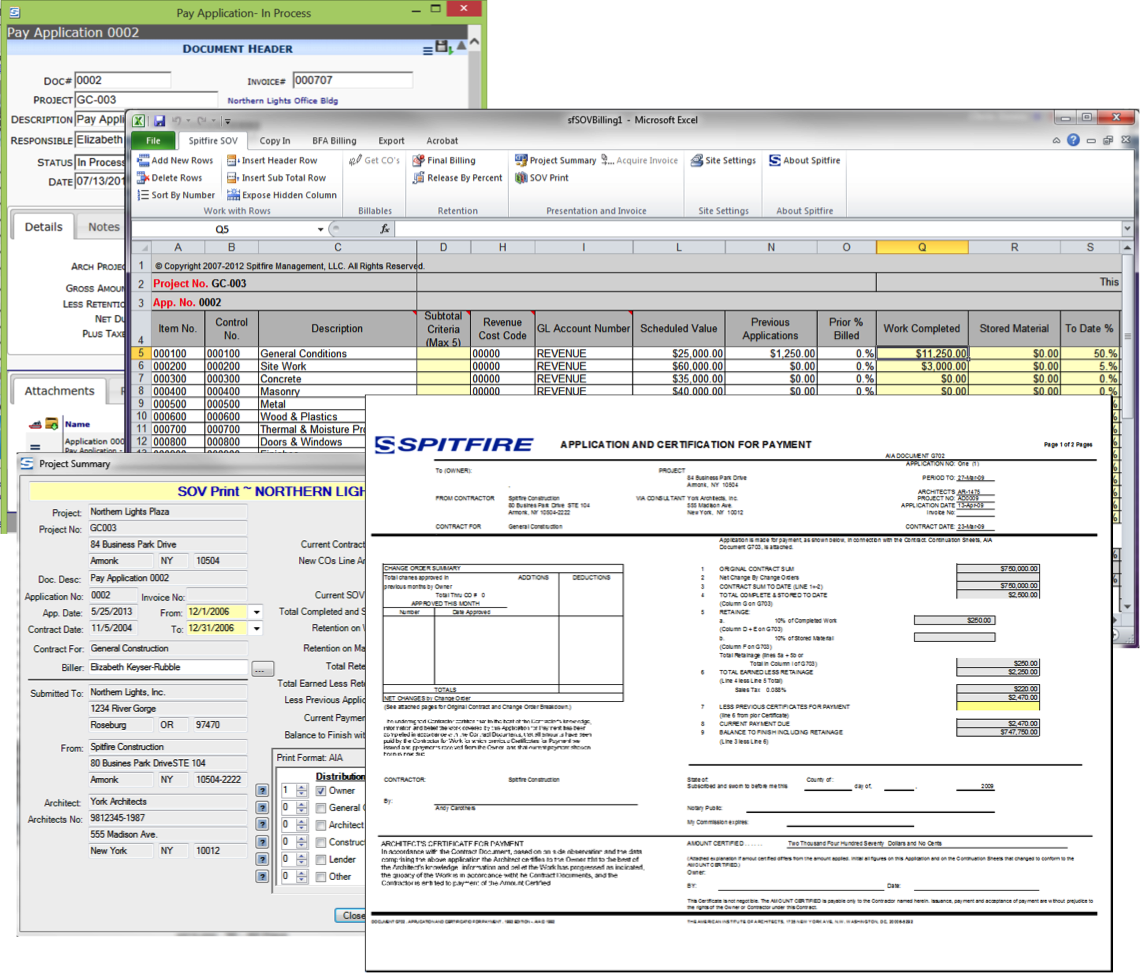The width and height of the screenshot is (1140, 973).
Task: Click the Lender copies spinner control
Action: pyautogui.click(x=302, y=859)
